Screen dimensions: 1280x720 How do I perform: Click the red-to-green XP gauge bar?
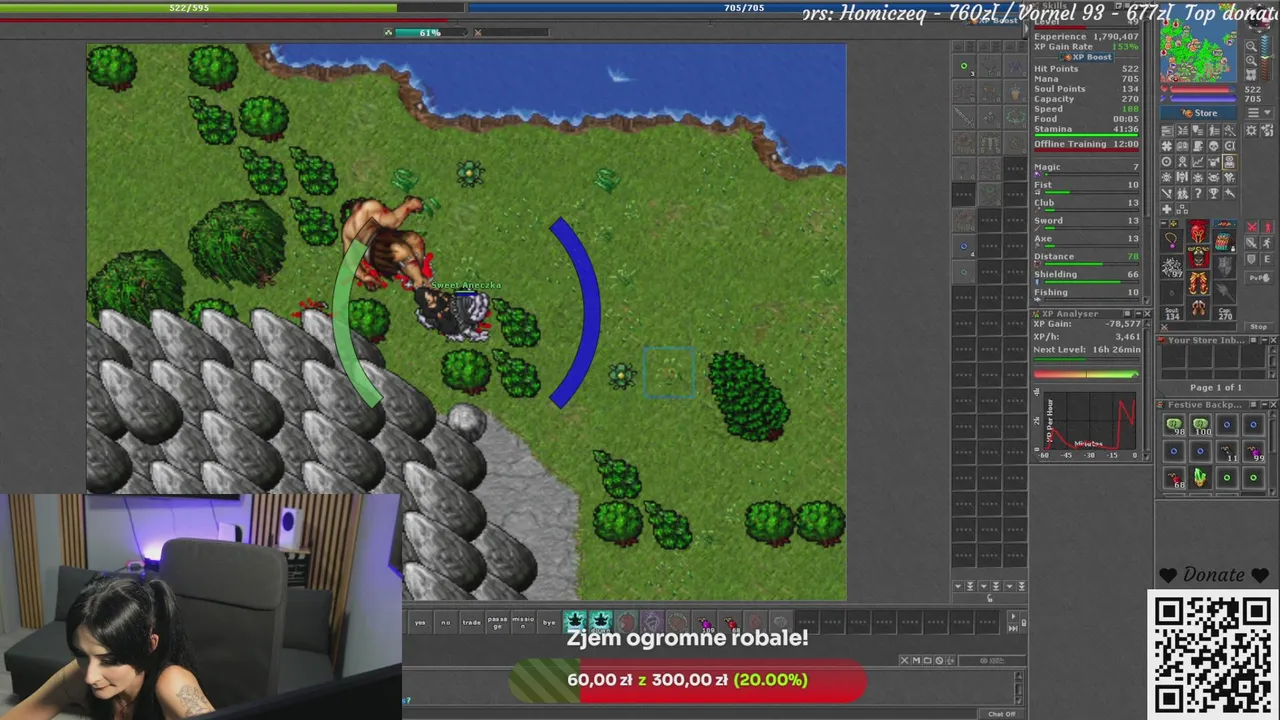(x=1086, y=374)
